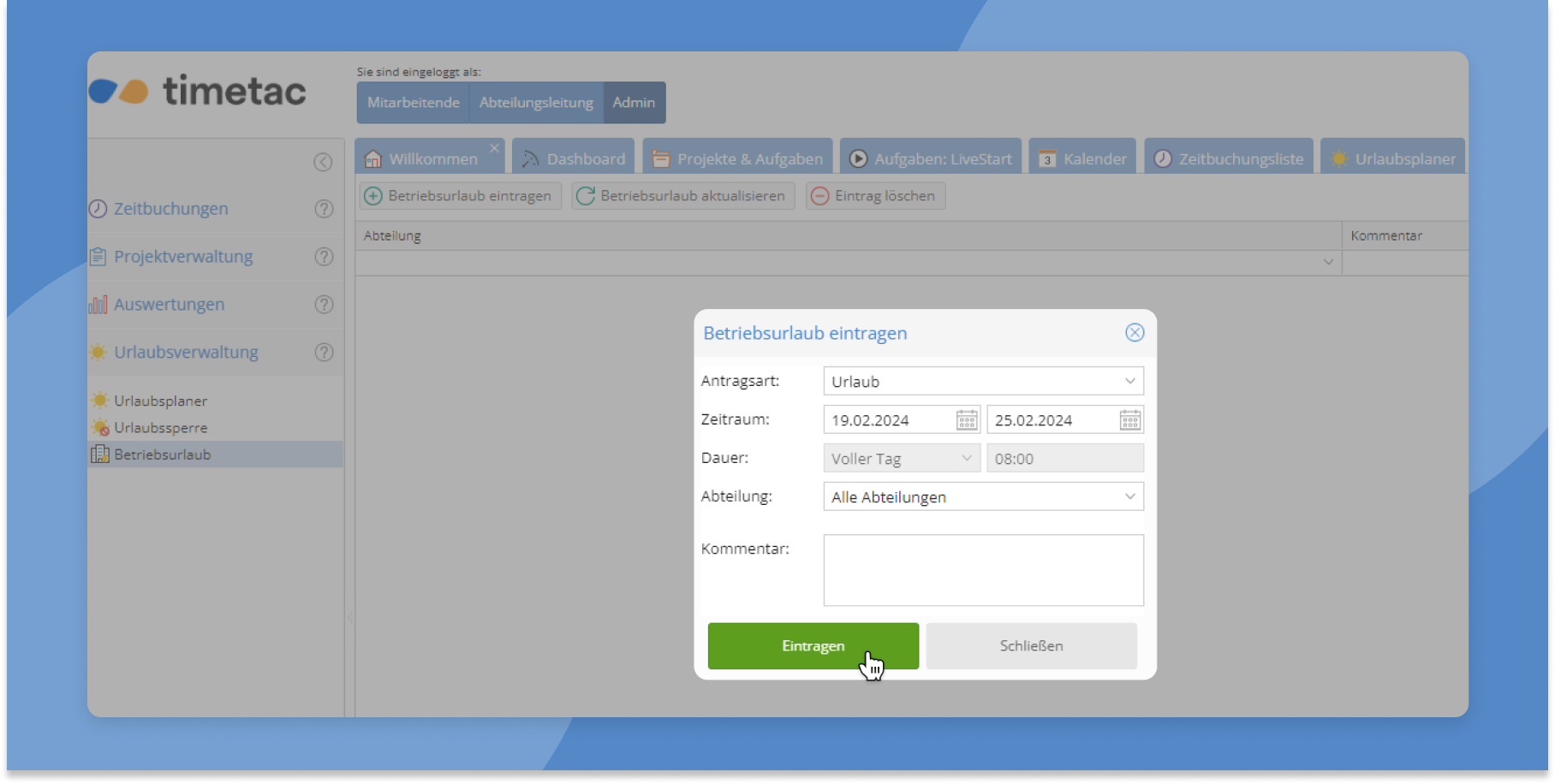Click the Schließen button
Screen dimensions: 1555x784
click(1031, 646)
